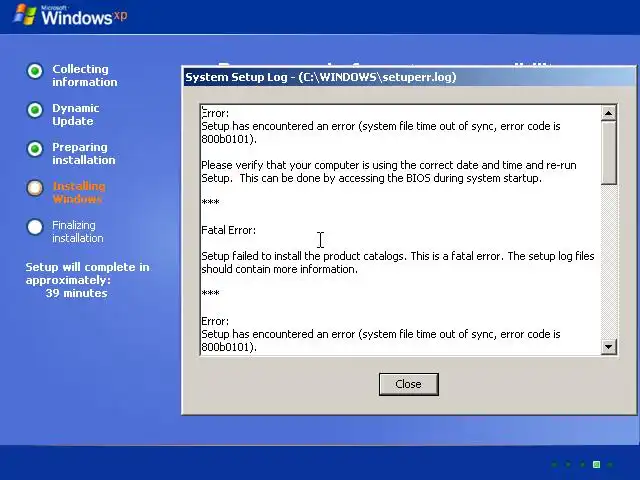Click the orange "Installing Windows" label
This screenshot has width=640, height=480.
79,193
